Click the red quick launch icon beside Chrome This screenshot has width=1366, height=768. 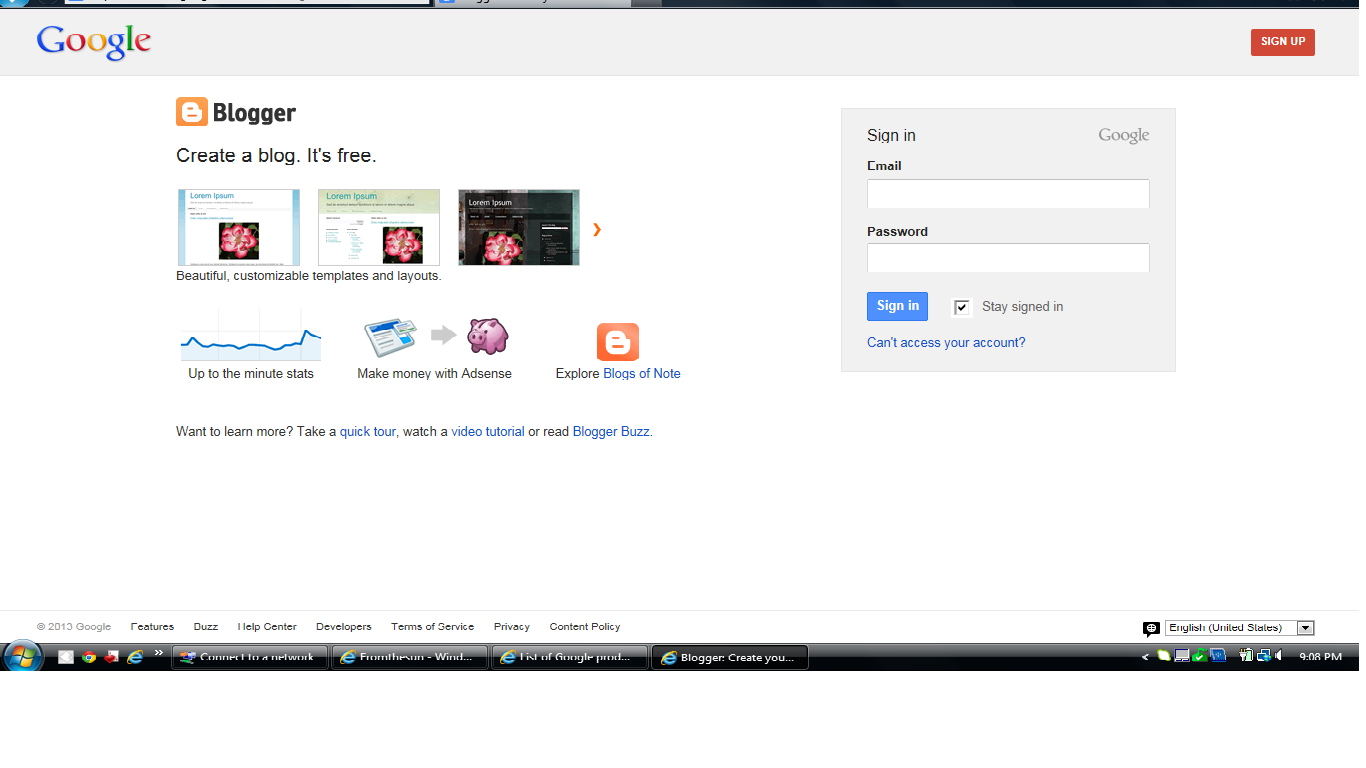tap(112, 657)
